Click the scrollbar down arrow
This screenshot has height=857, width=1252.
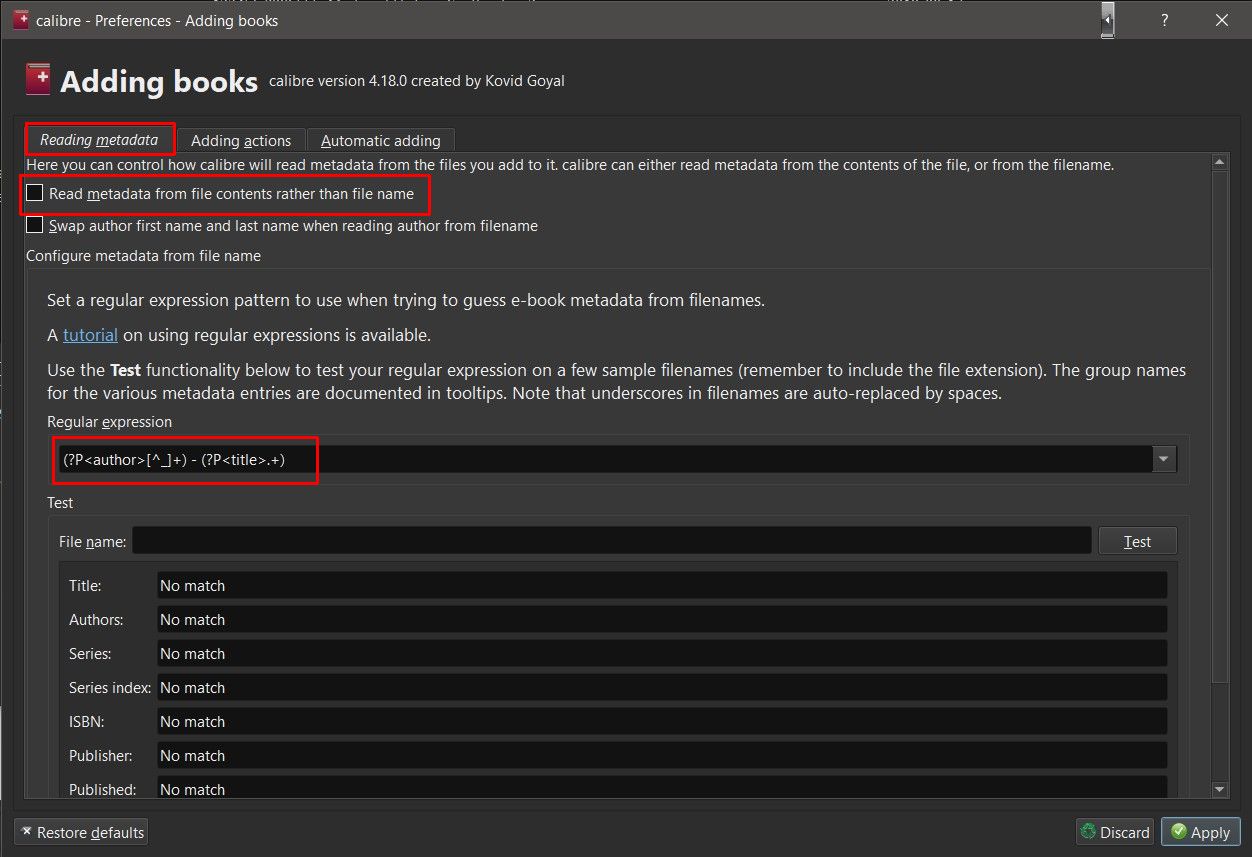[1219, 789]
